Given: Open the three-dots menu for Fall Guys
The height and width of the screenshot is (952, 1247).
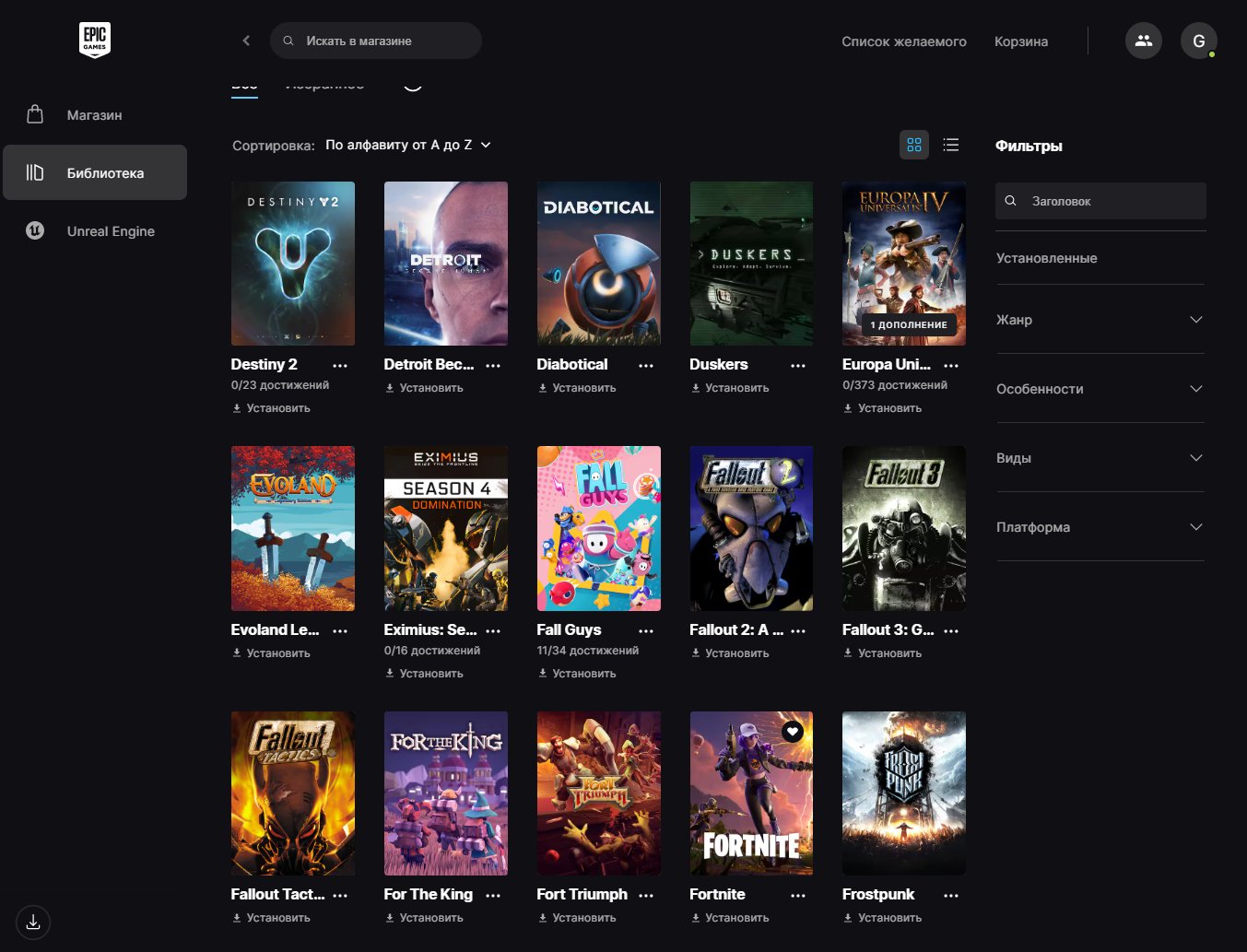Looking at the screenshot, I should click(x=646, y=631).
